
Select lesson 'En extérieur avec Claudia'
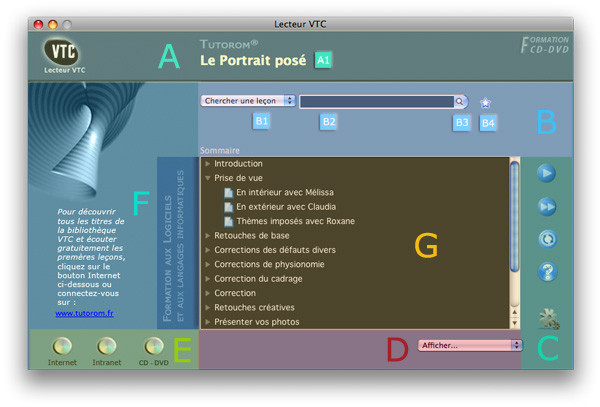click(286, 207)
